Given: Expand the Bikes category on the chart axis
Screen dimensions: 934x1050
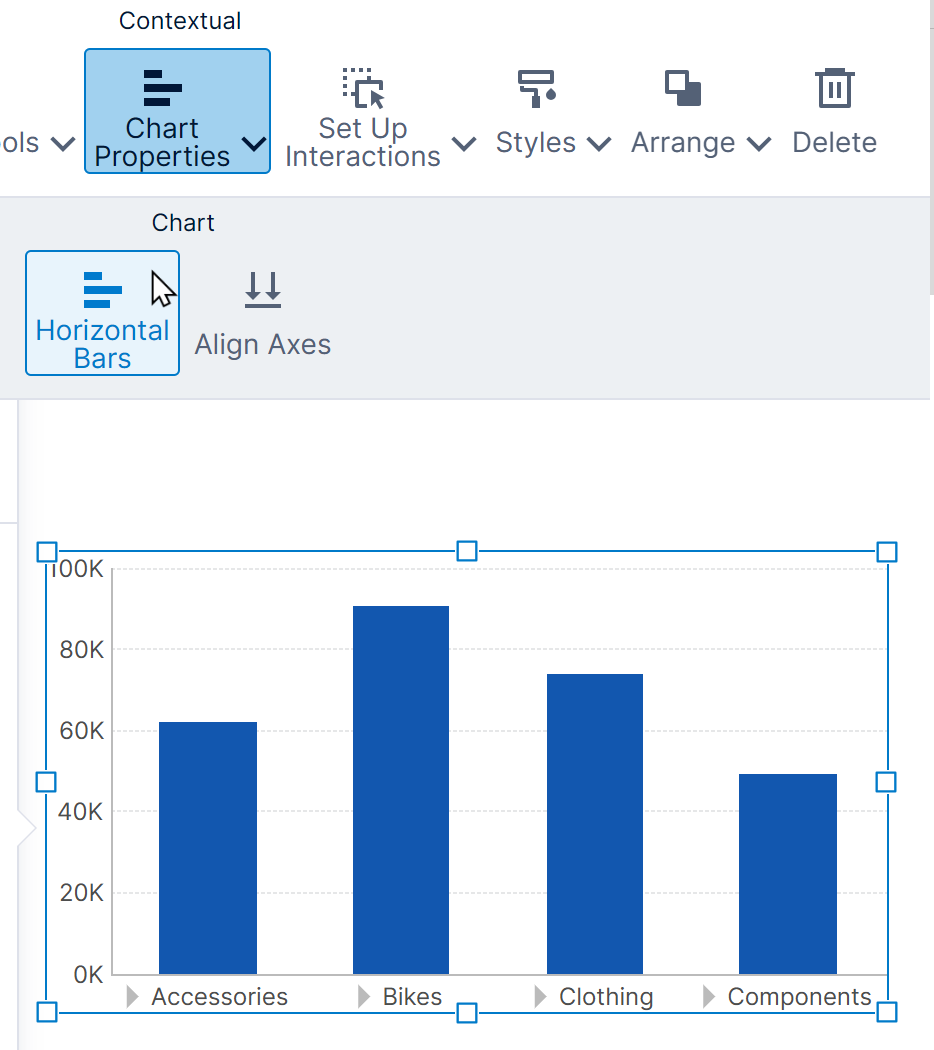Looking at the screenshot, I should point(361,996).
